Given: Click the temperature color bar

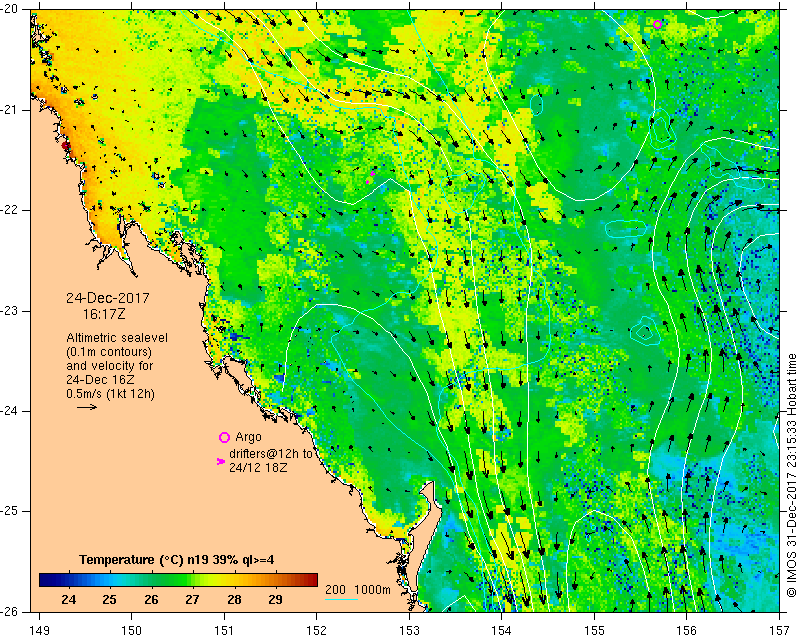Looking at the screenshot, I should [179, 580].
